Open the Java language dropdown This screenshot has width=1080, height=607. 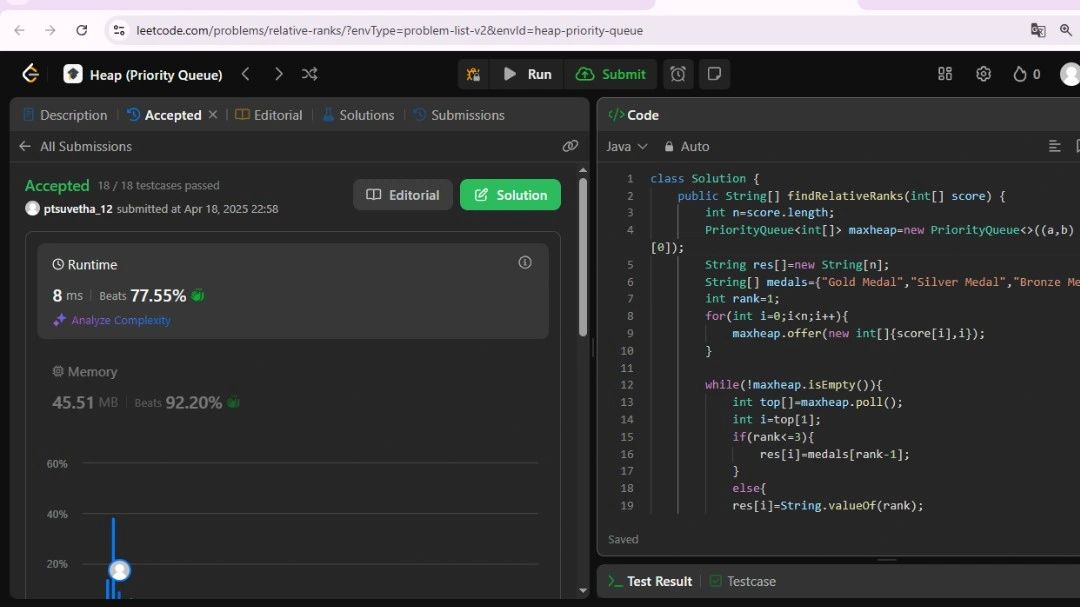(x=627, y=146)
